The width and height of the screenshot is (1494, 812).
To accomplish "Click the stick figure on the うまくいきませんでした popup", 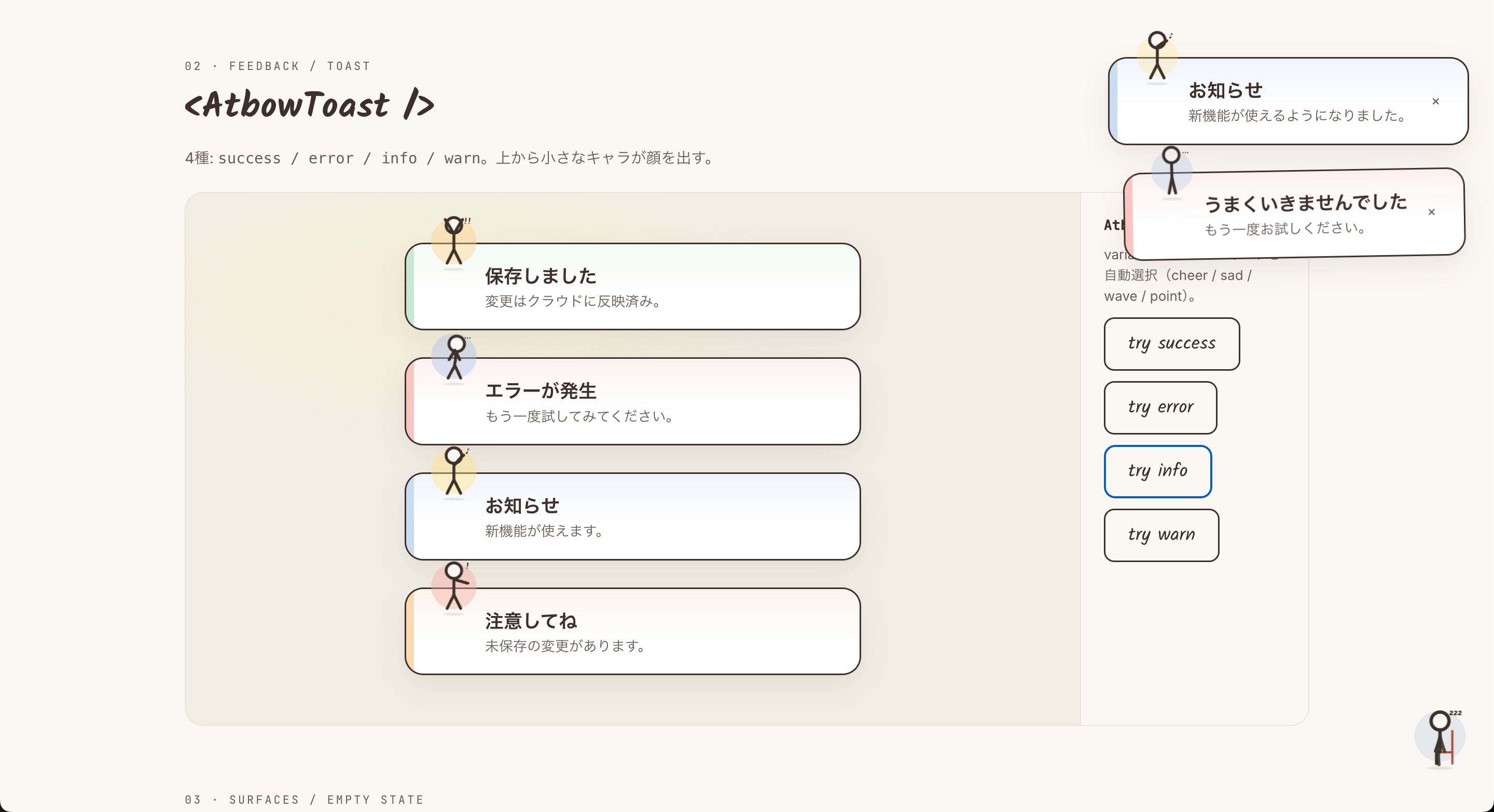I will 1171,172.
